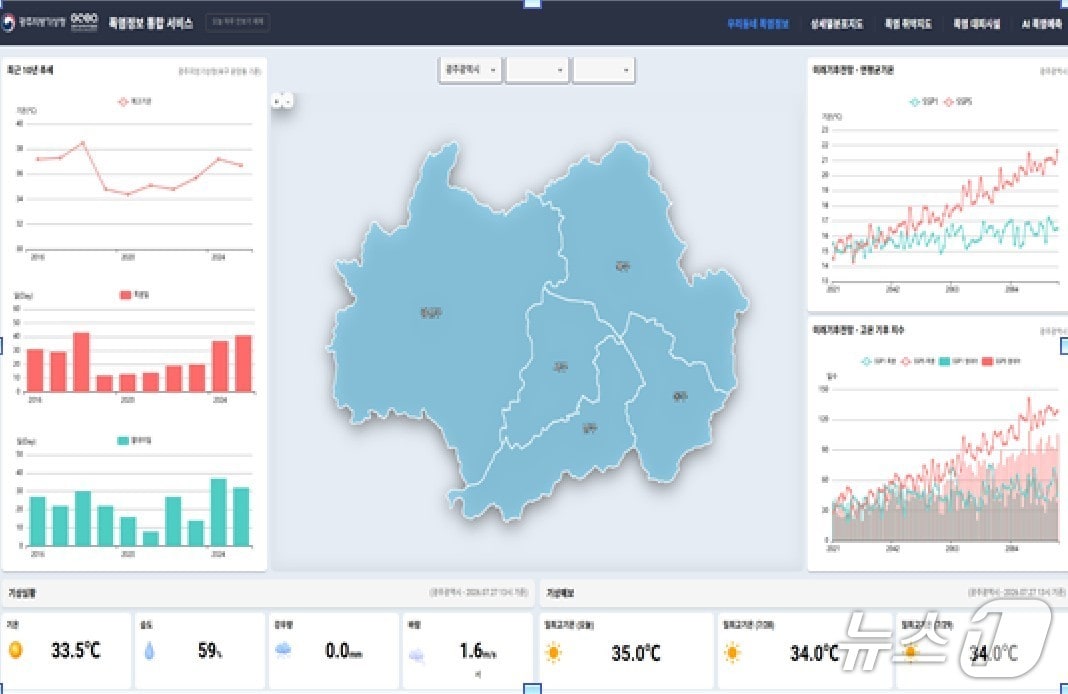
Task: Open the third empty sub-district dropdown
Action: click(x=603, y=69)
